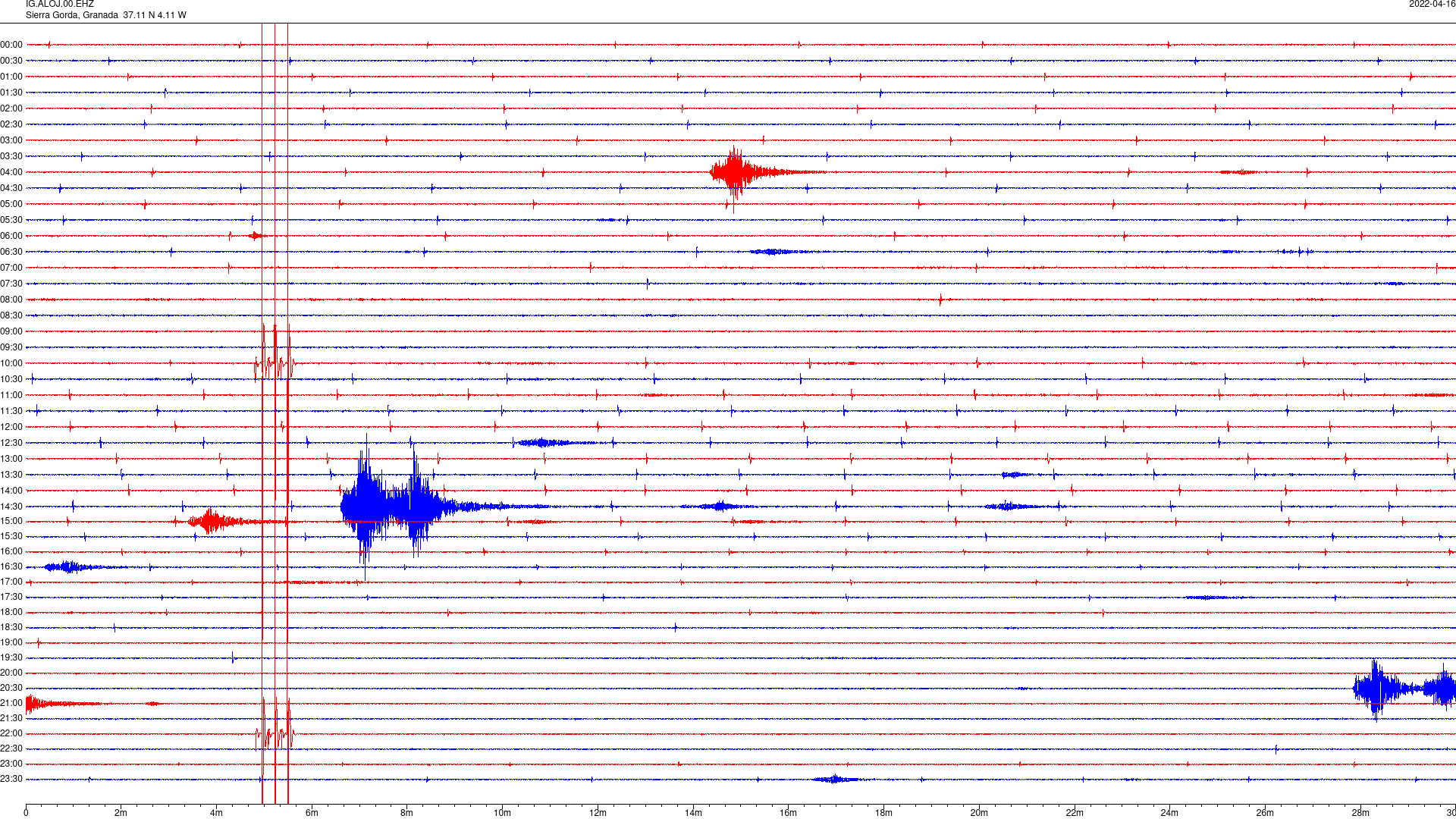Image resolution: width=1456 pixels, height=819 pixels.
Task: Select the 09:30 trace time label
Action: [x=11, y=347]
